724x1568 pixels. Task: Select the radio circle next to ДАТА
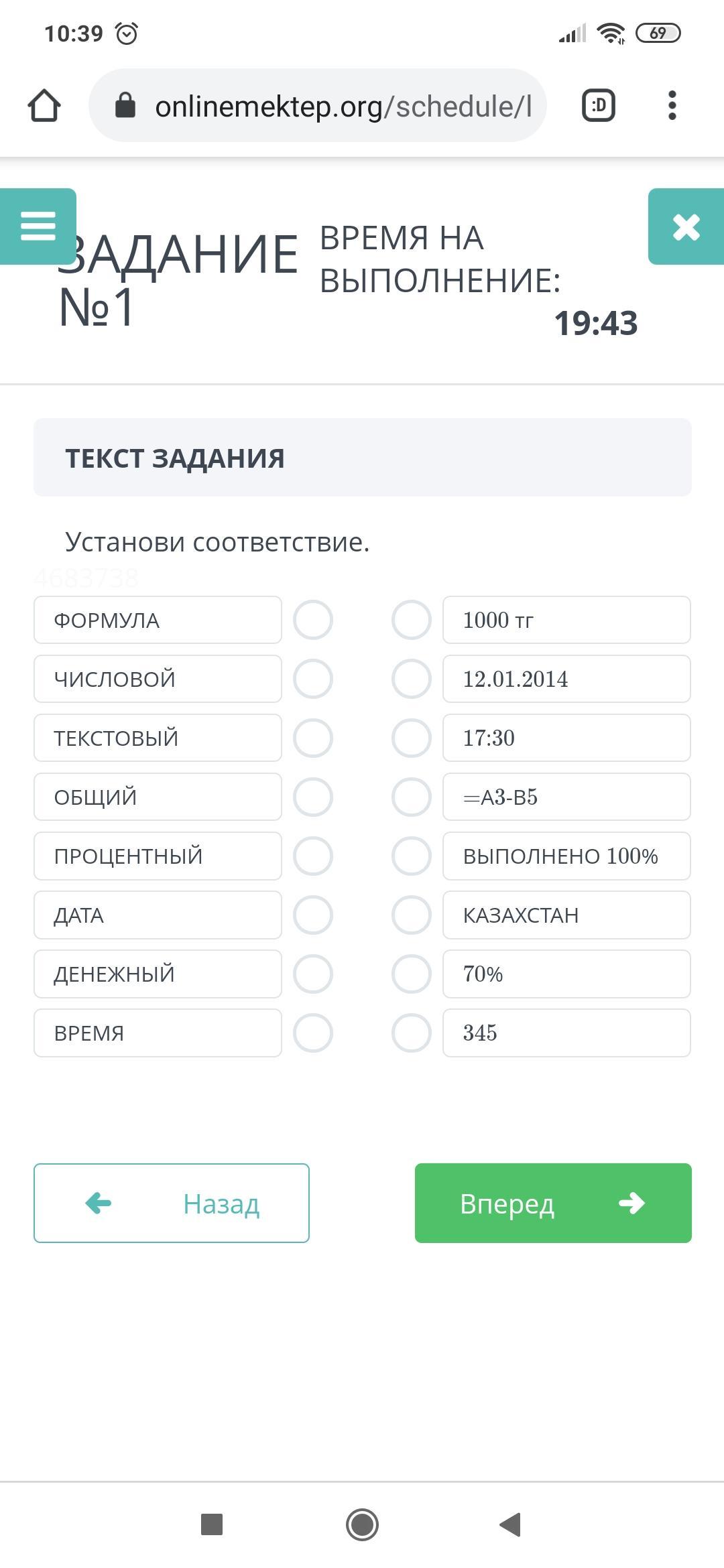click(313, 915)
